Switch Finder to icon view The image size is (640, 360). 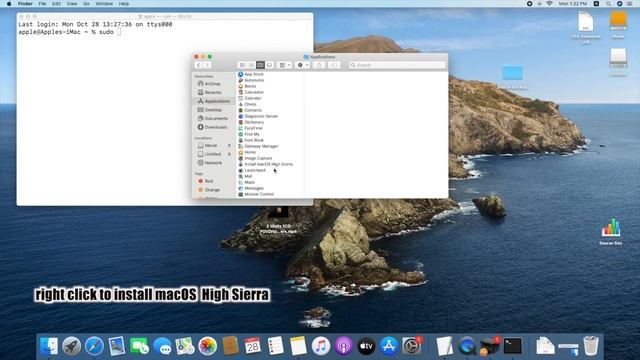pyautogui.click(x=242, y=65)
